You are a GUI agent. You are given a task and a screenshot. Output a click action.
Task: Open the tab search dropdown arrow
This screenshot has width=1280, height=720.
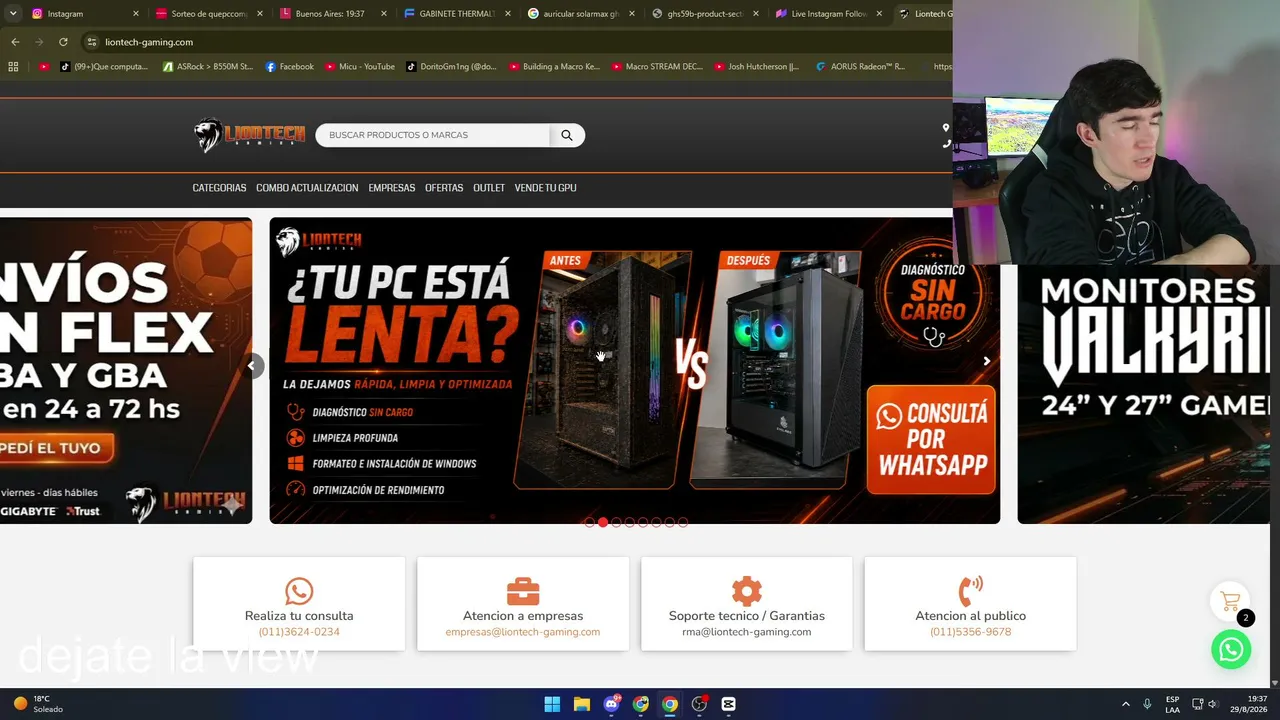tap(13, 14)
